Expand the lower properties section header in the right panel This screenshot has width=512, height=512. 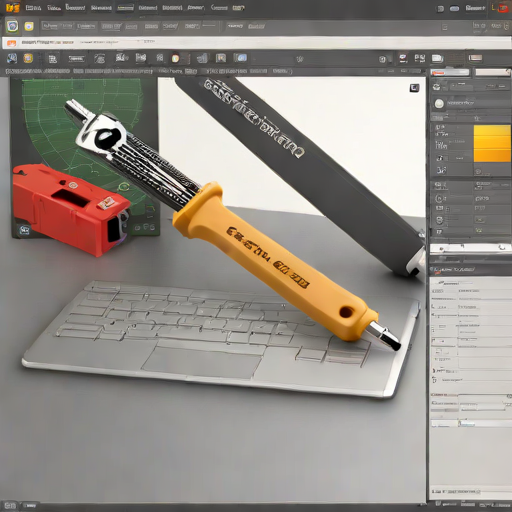(470, 269)
